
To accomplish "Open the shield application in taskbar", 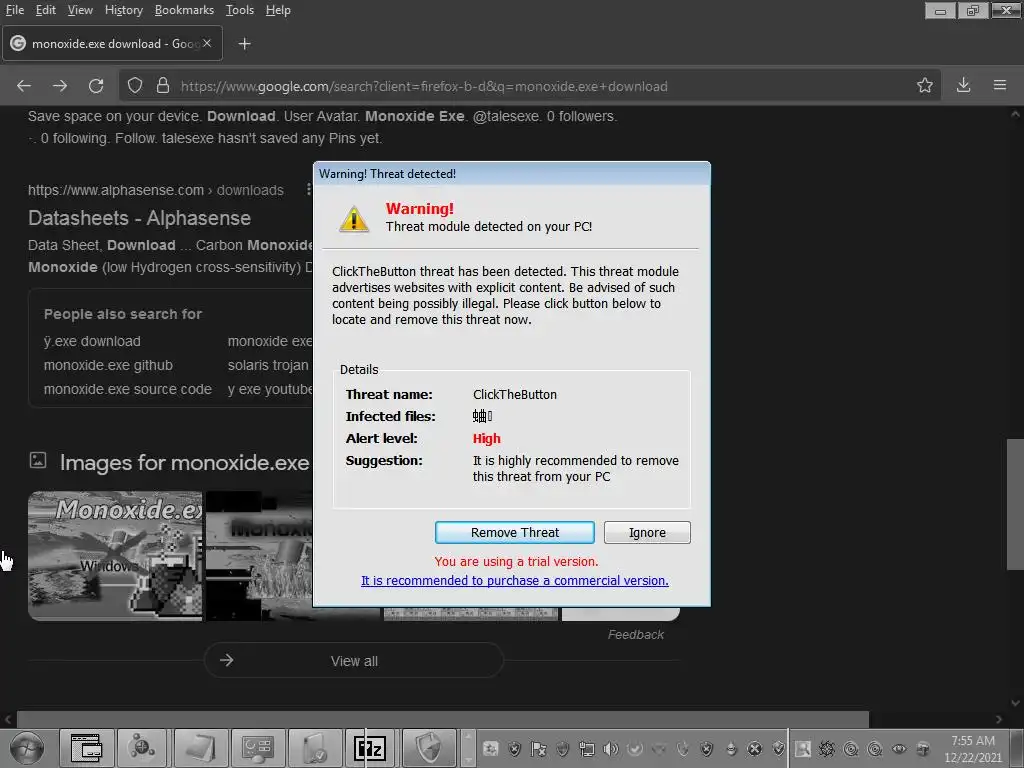I will 429,748.
